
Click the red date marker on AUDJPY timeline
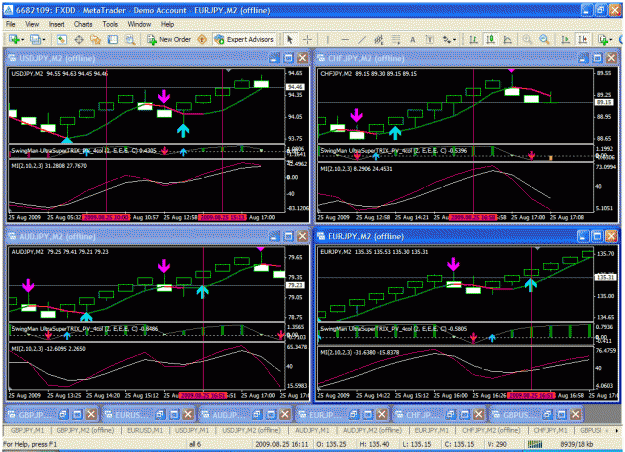click(x=204, y=396)
